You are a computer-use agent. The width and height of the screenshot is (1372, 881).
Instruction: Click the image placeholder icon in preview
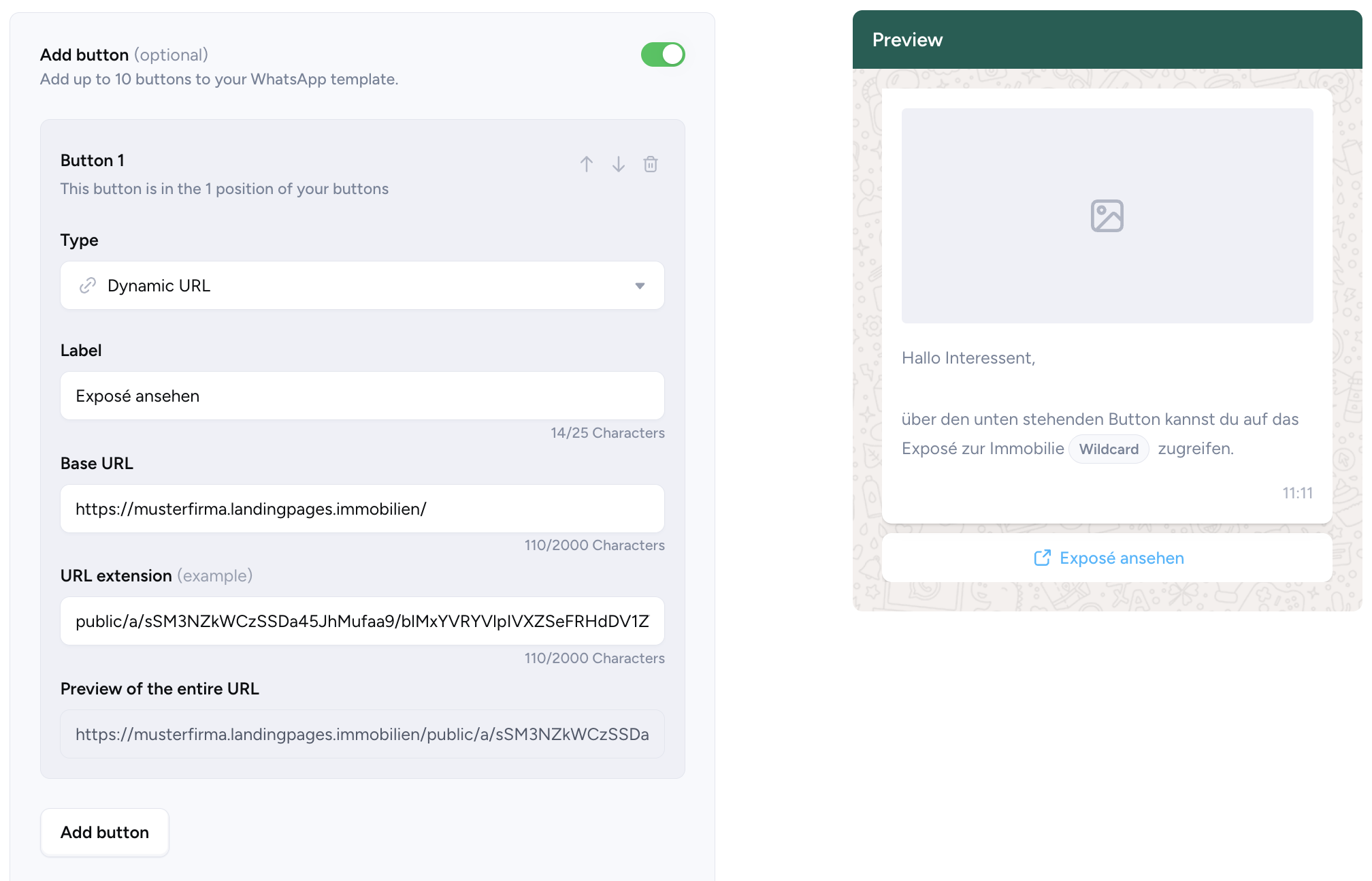1107,216
